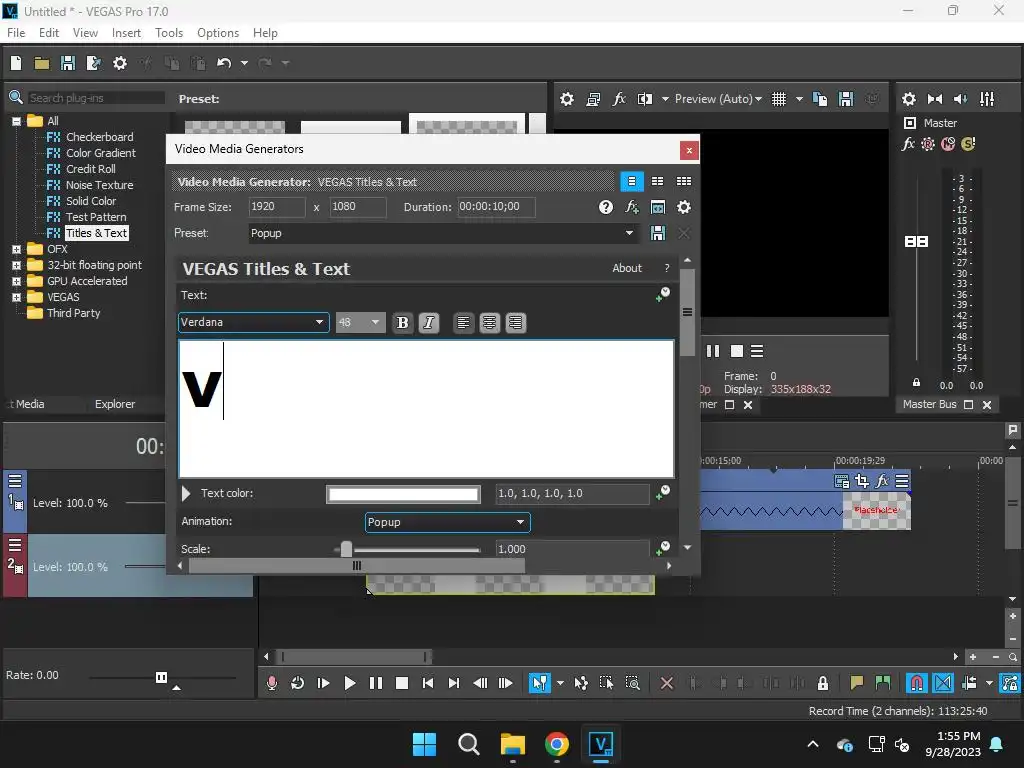Click the transport Stop button
Screen dimensions: 1024x768
point(402,683)
